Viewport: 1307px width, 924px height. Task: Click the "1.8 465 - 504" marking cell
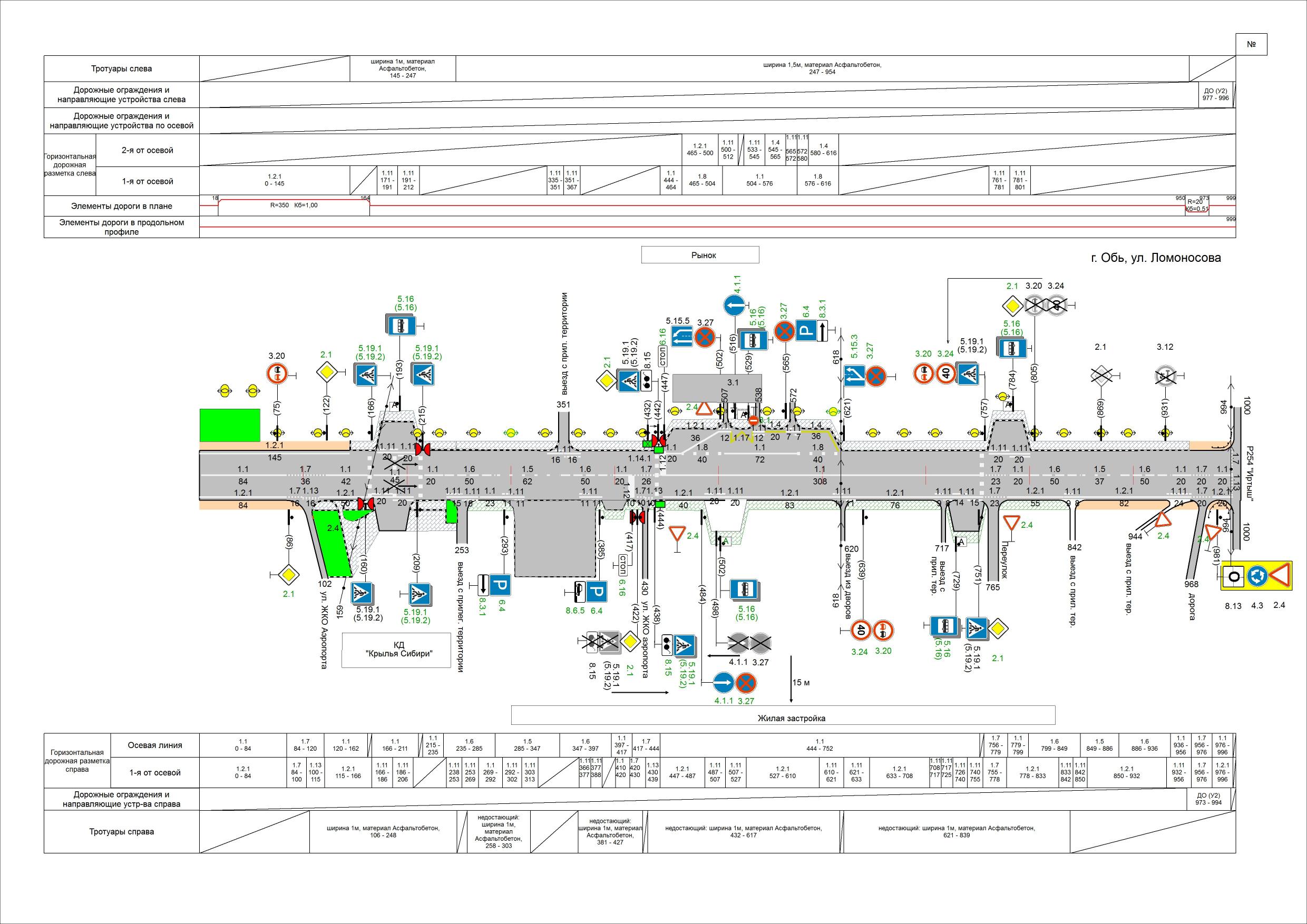click(x=703, y=181)
